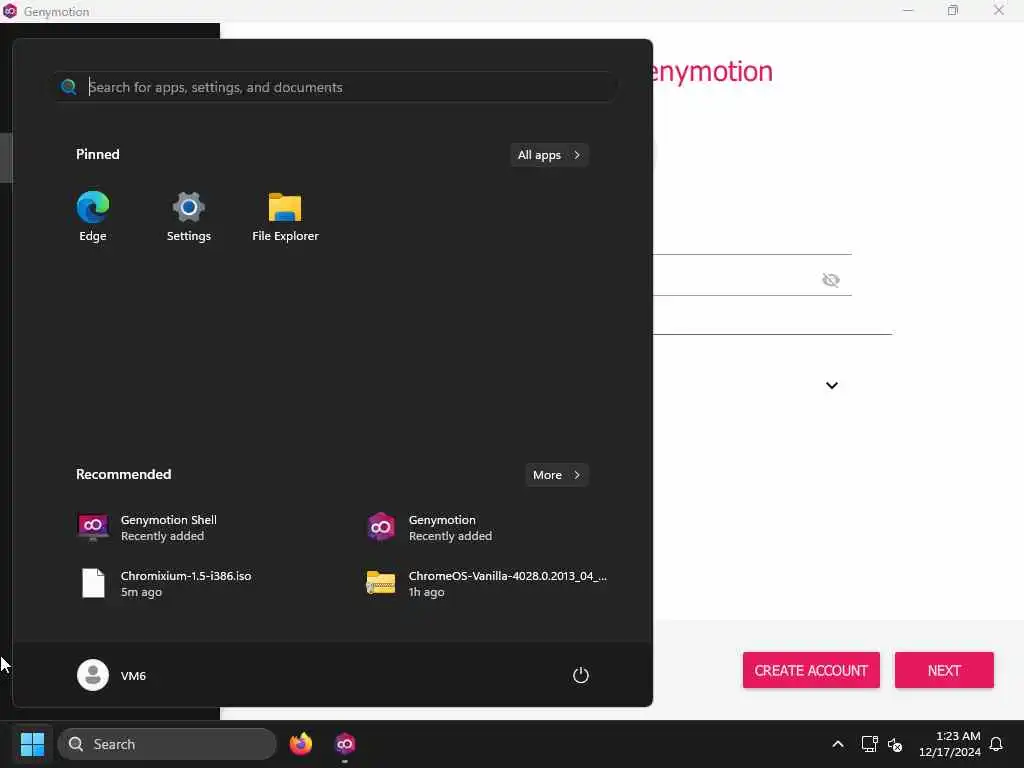Close the Genymotion window

(999, 10)
